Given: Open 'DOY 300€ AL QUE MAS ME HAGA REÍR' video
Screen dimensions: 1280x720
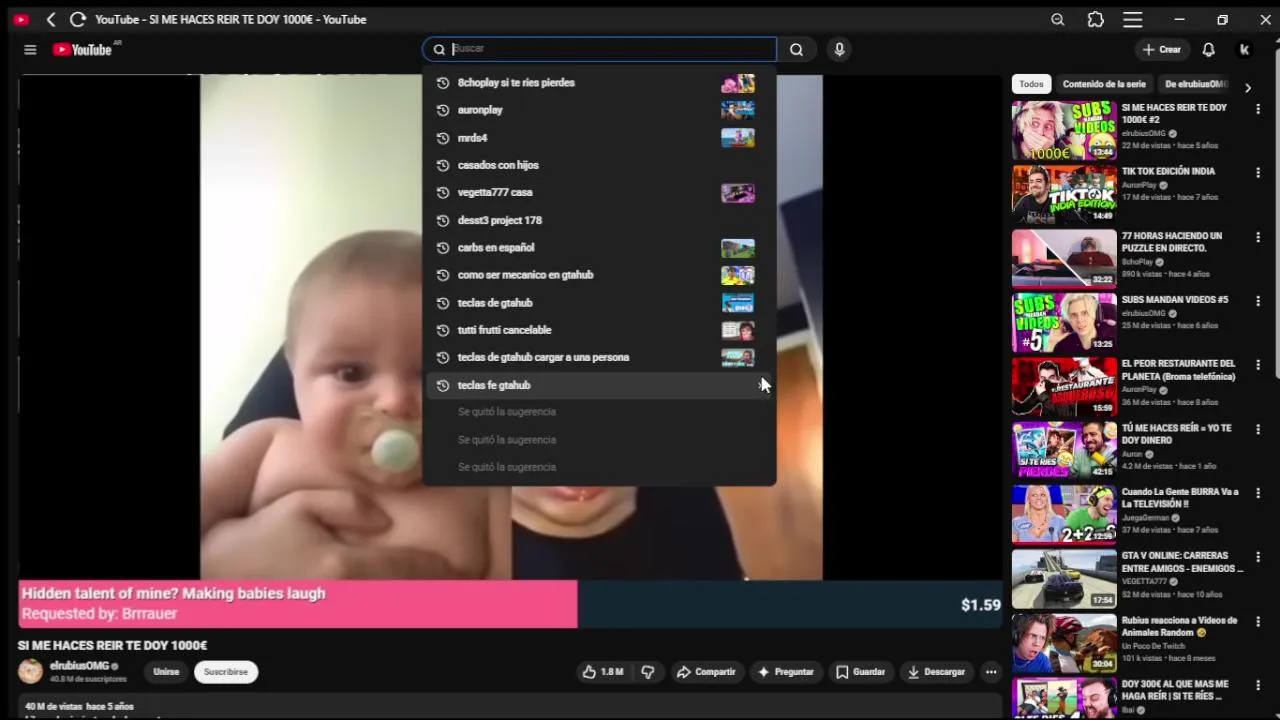Looking at the screenshot, I should tap(1175, 690).
